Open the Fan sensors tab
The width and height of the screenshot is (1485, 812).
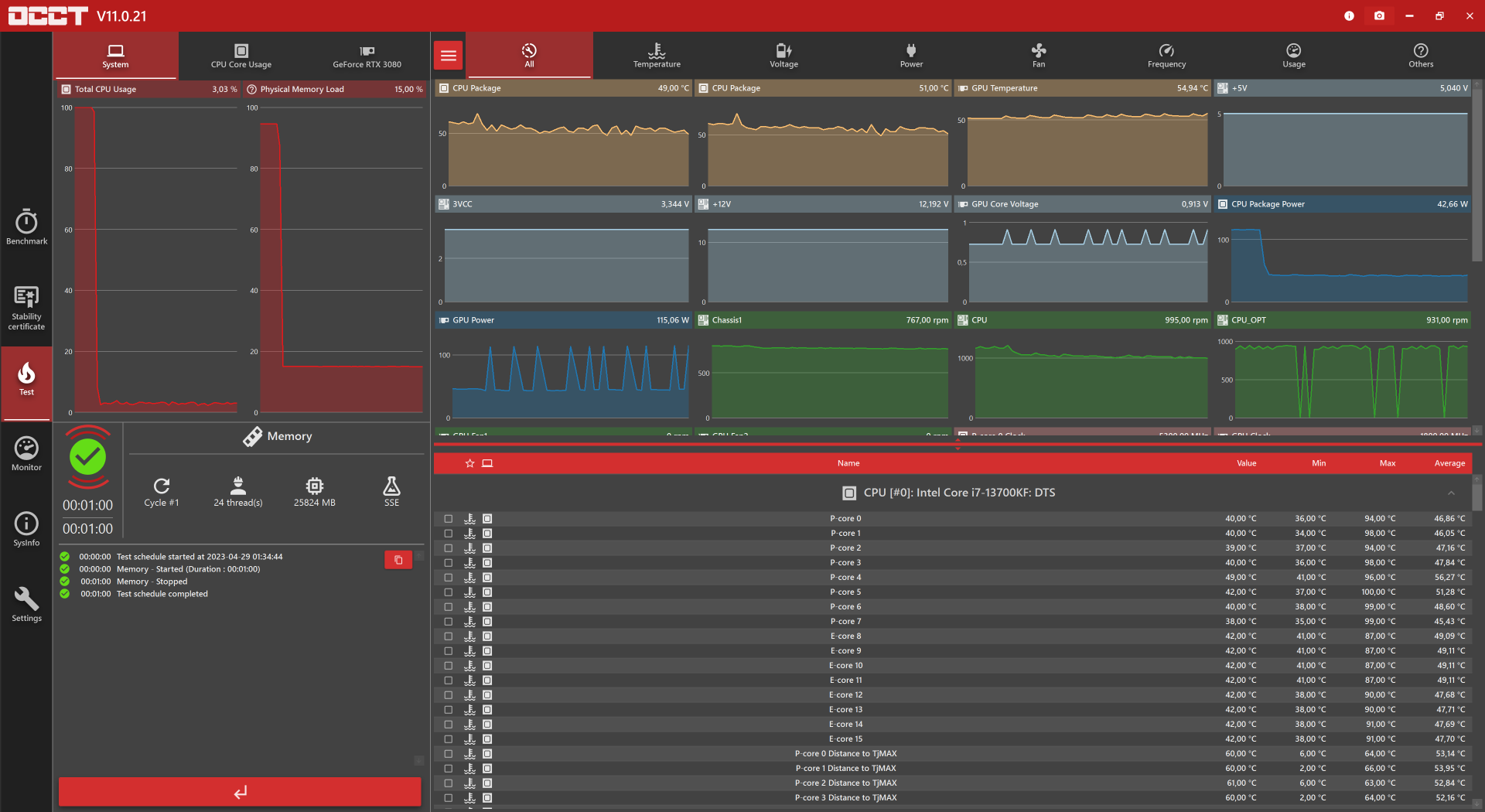click(x=1039, y=56)
